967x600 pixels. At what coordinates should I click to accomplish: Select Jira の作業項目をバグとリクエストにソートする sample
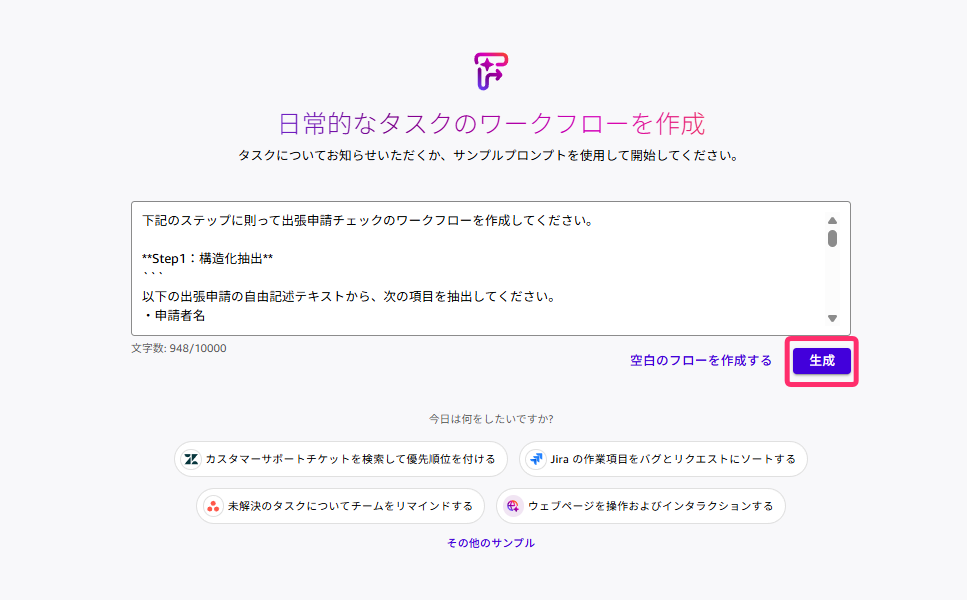663,459
